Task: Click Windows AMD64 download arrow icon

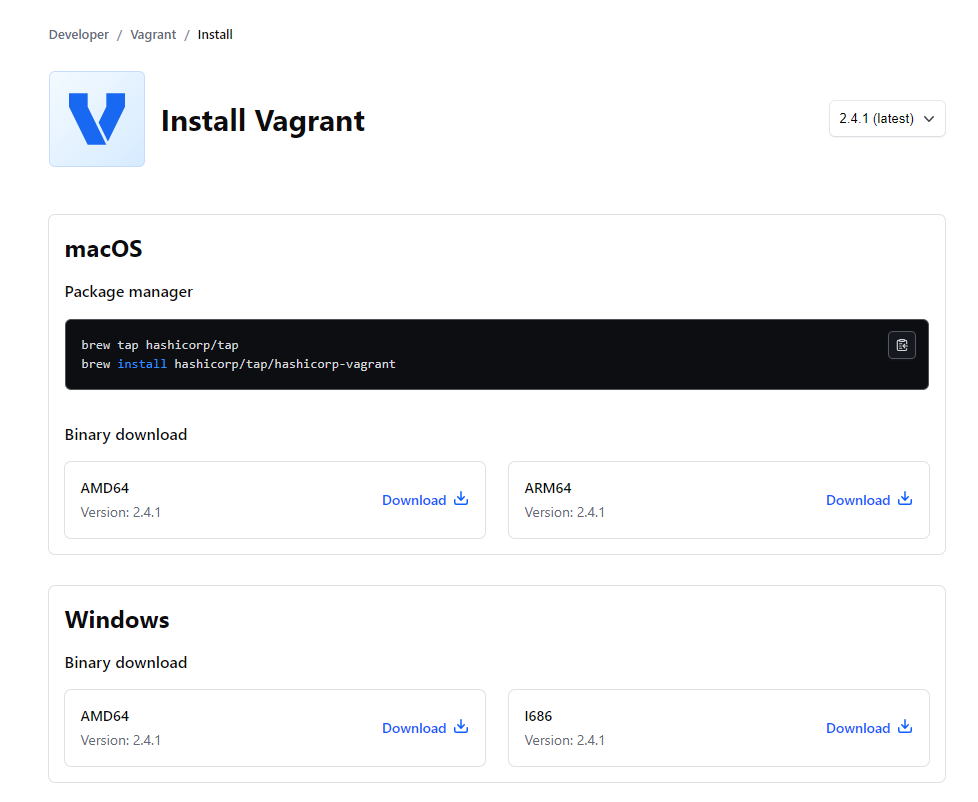Action: (x=461, y=727)
